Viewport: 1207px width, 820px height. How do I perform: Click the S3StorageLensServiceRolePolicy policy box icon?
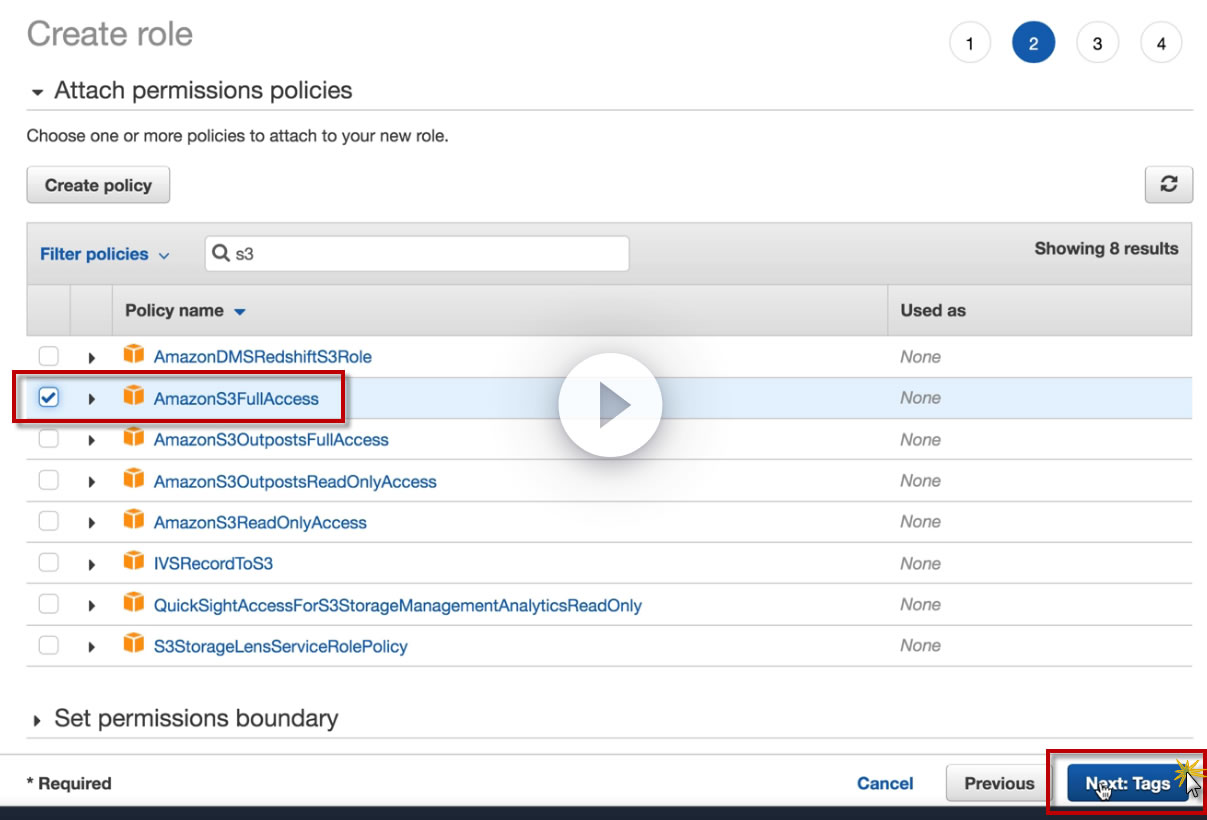pos(134,645)
